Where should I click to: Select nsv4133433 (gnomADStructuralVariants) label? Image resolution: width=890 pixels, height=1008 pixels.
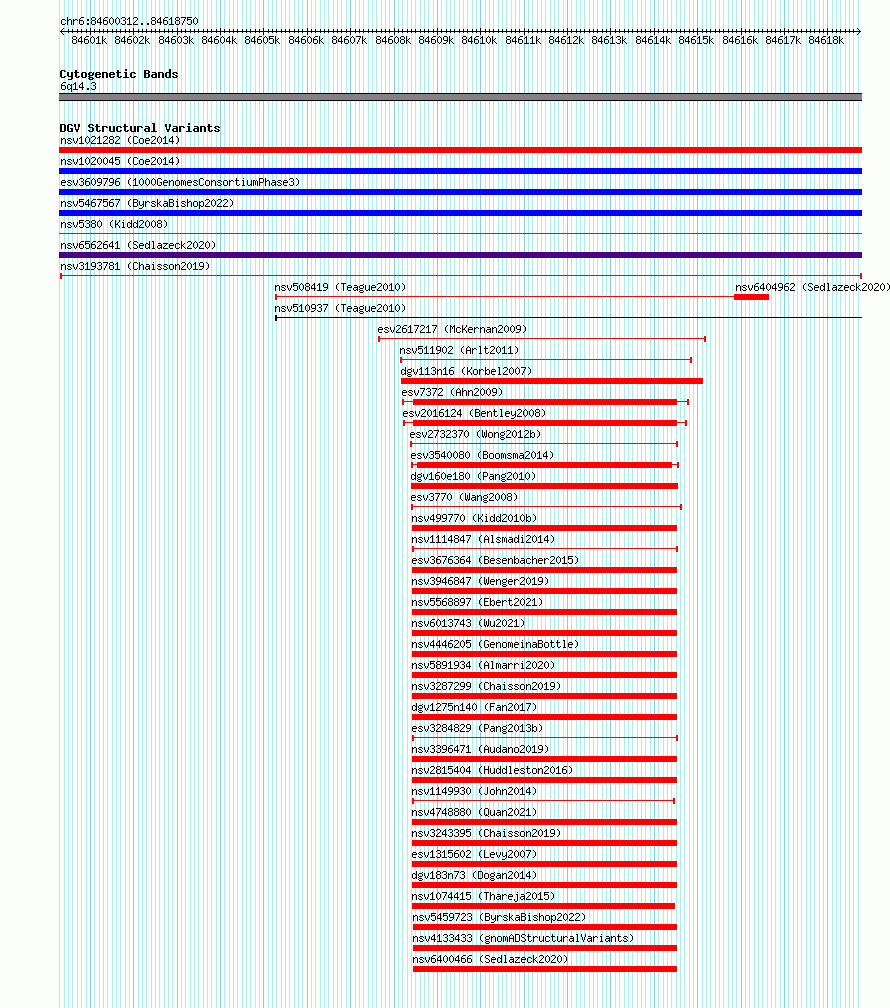[523, 939]
